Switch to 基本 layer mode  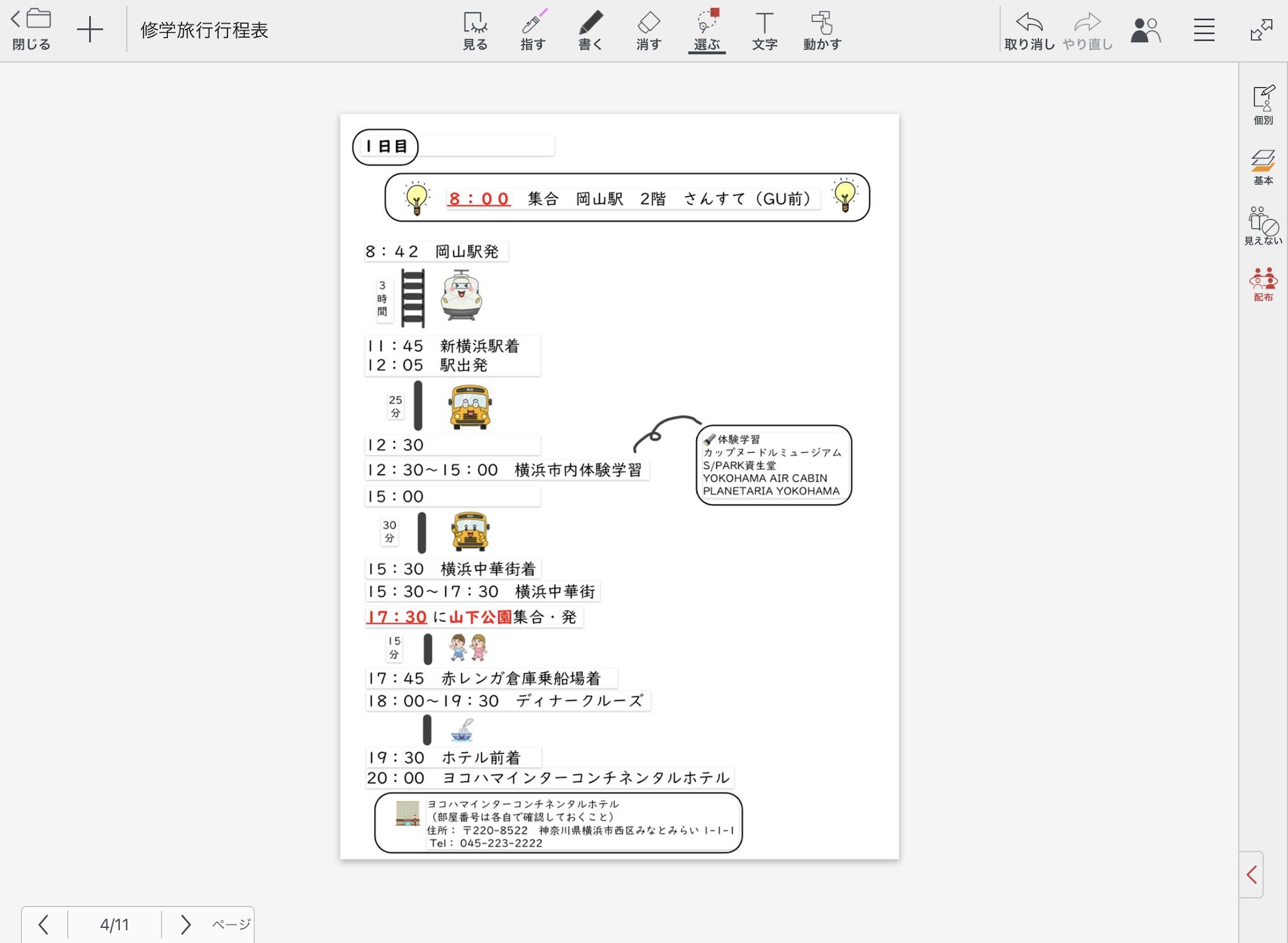(1263, 167)
